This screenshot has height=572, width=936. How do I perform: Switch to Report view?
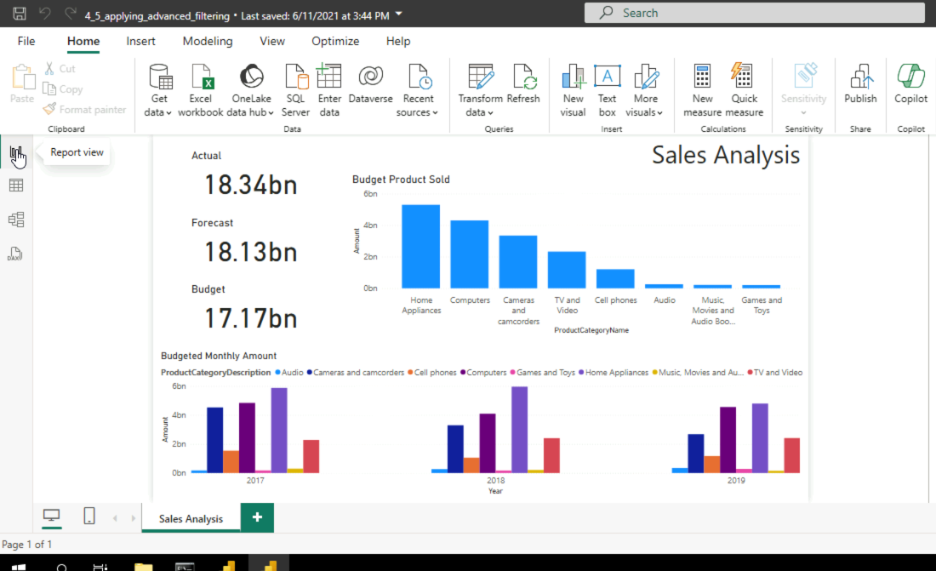(x=16, y=154)
